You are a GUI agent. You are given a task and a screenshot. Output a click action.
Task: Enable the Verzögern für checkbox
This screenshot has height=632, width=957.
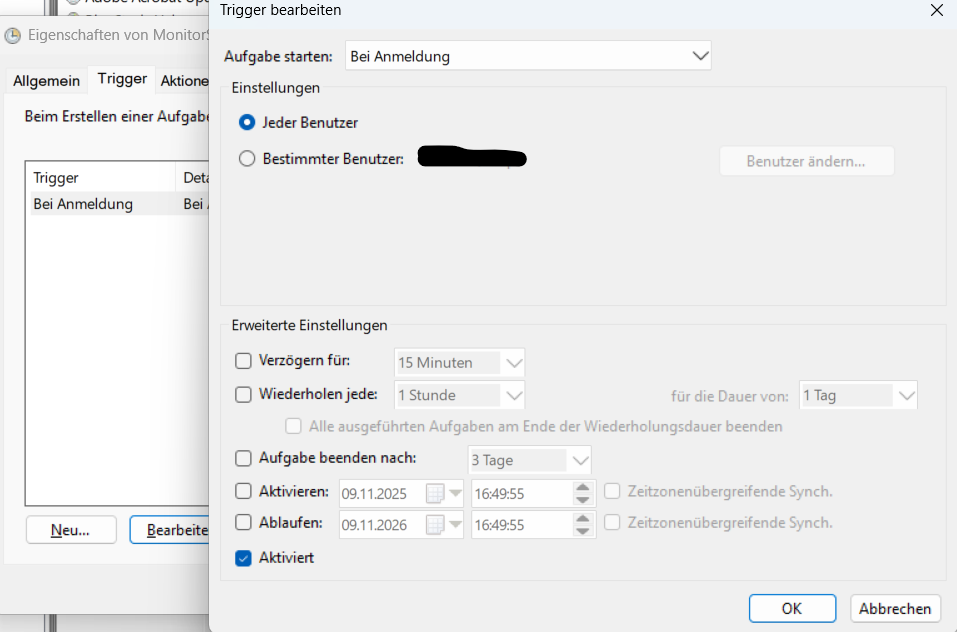[x=243, y=361]
